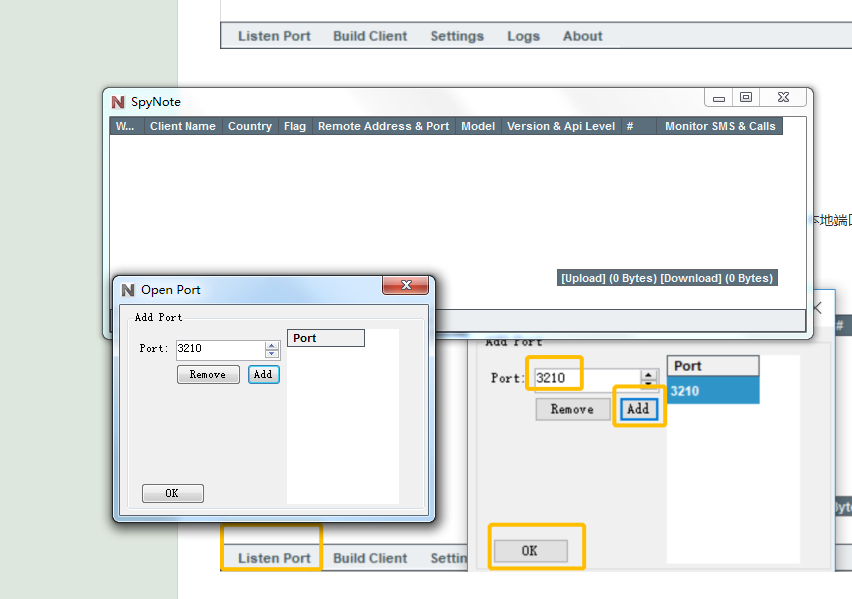The width and height of the screenshot is (852, 599).
Task: Click OK in background Add Port dialog
Action: point(530,551)
